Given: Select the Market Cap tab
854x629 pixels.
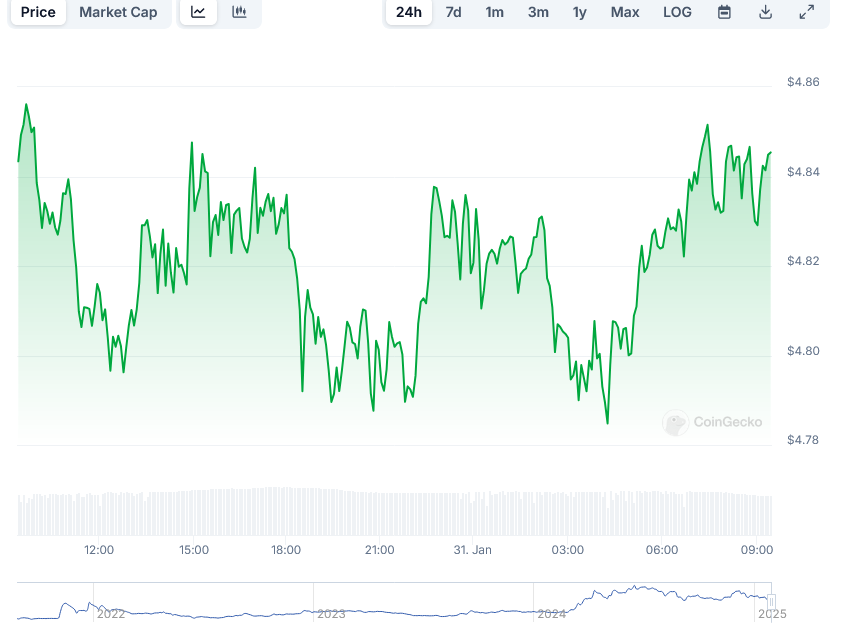Looking at the screenshot, I should click(x=118, y=12).
